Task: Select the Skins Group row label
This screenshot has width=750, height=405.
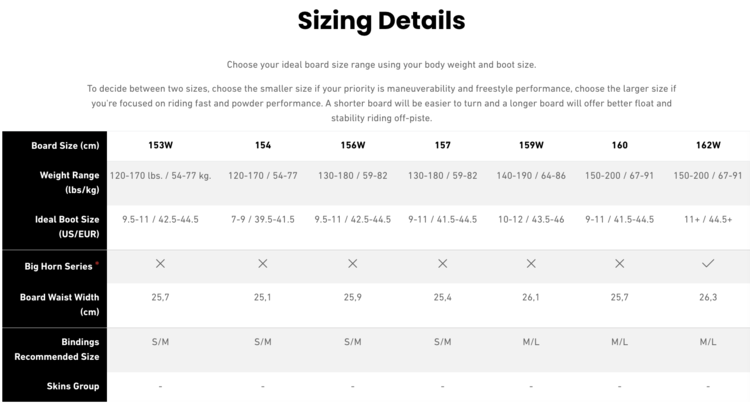Action: pos(55,386)
